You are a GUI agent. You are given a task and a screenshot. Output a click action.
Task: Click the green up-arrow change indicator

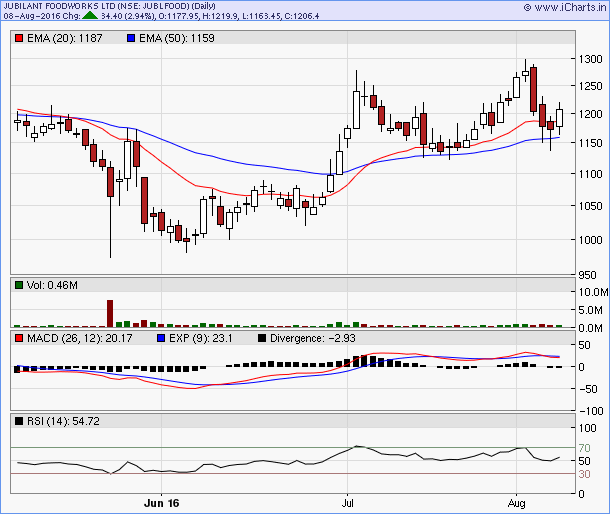[90, 16]
